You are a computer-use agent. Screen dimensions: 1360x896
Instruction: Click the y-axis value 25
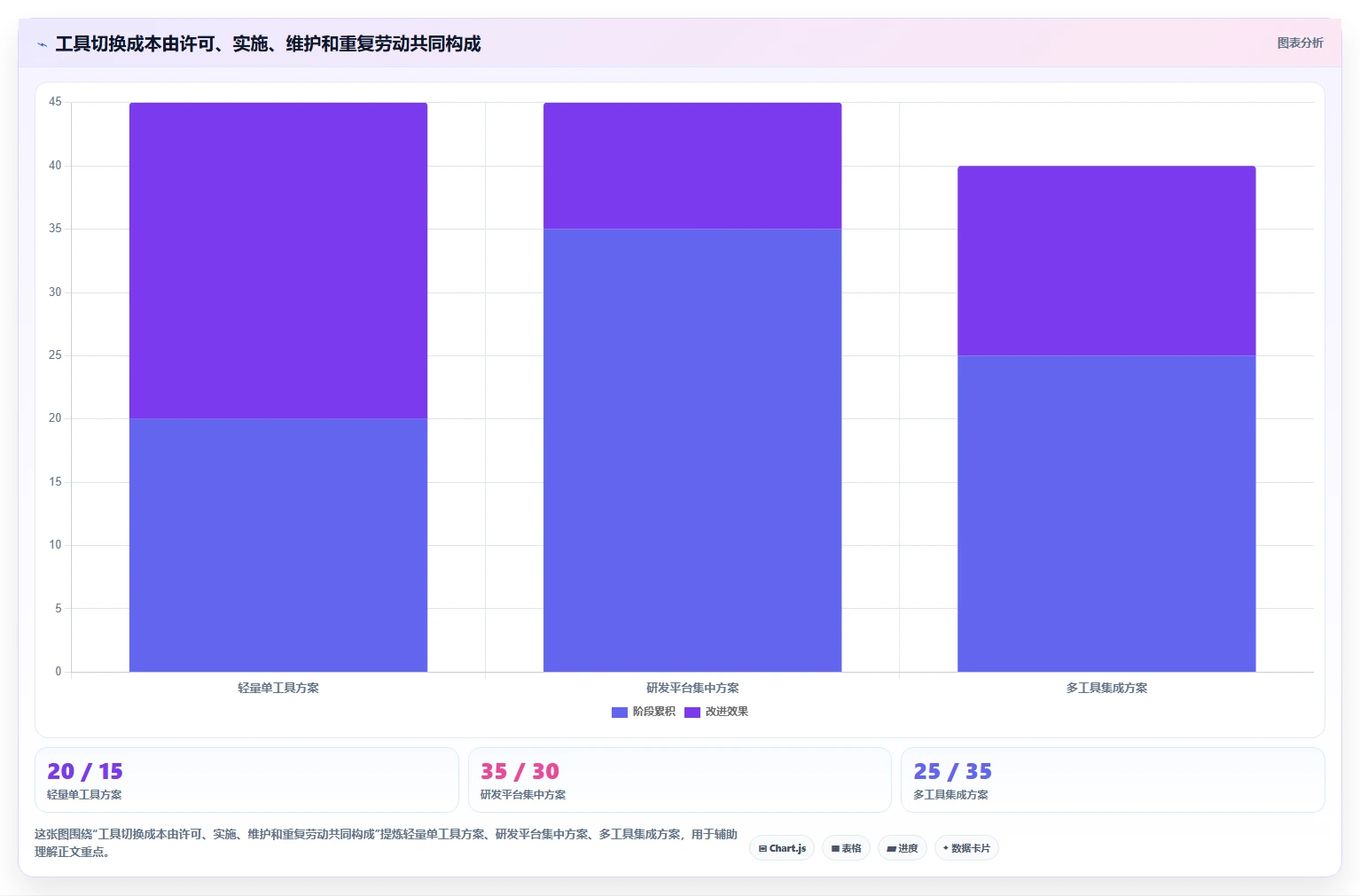pyautogui.click(x=55, y=355)
